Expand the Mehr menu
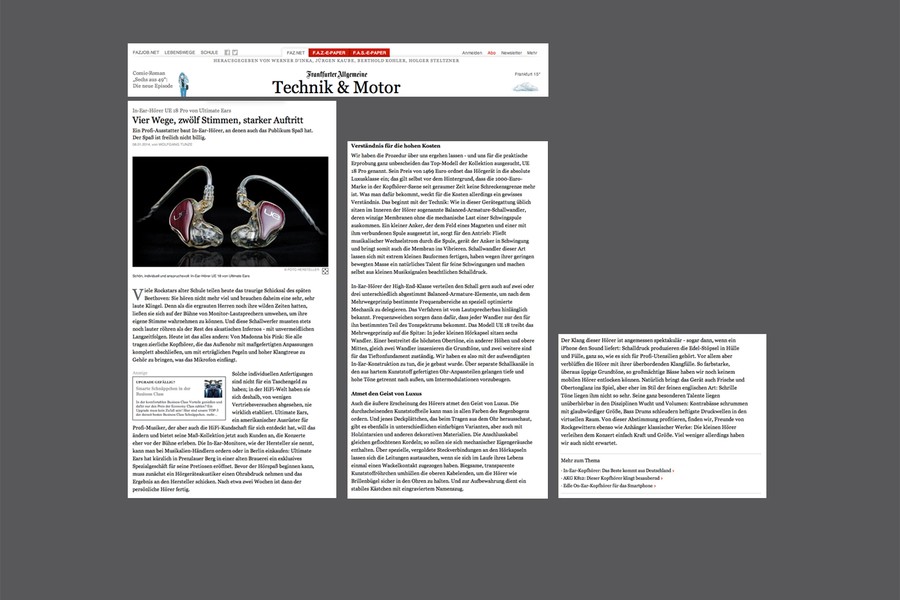This screenshot has width=900, height=600. click(532, 53)
